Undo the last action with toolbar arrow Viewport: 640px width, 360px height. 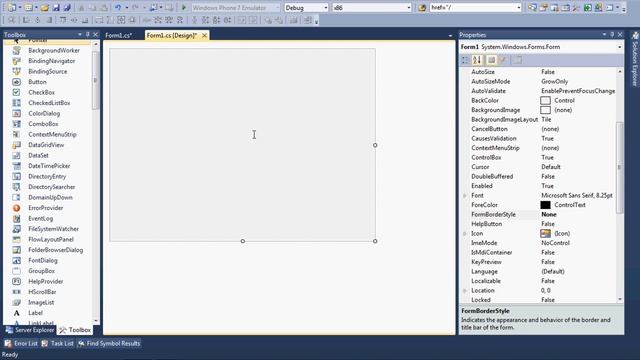(x=118, y=8)
